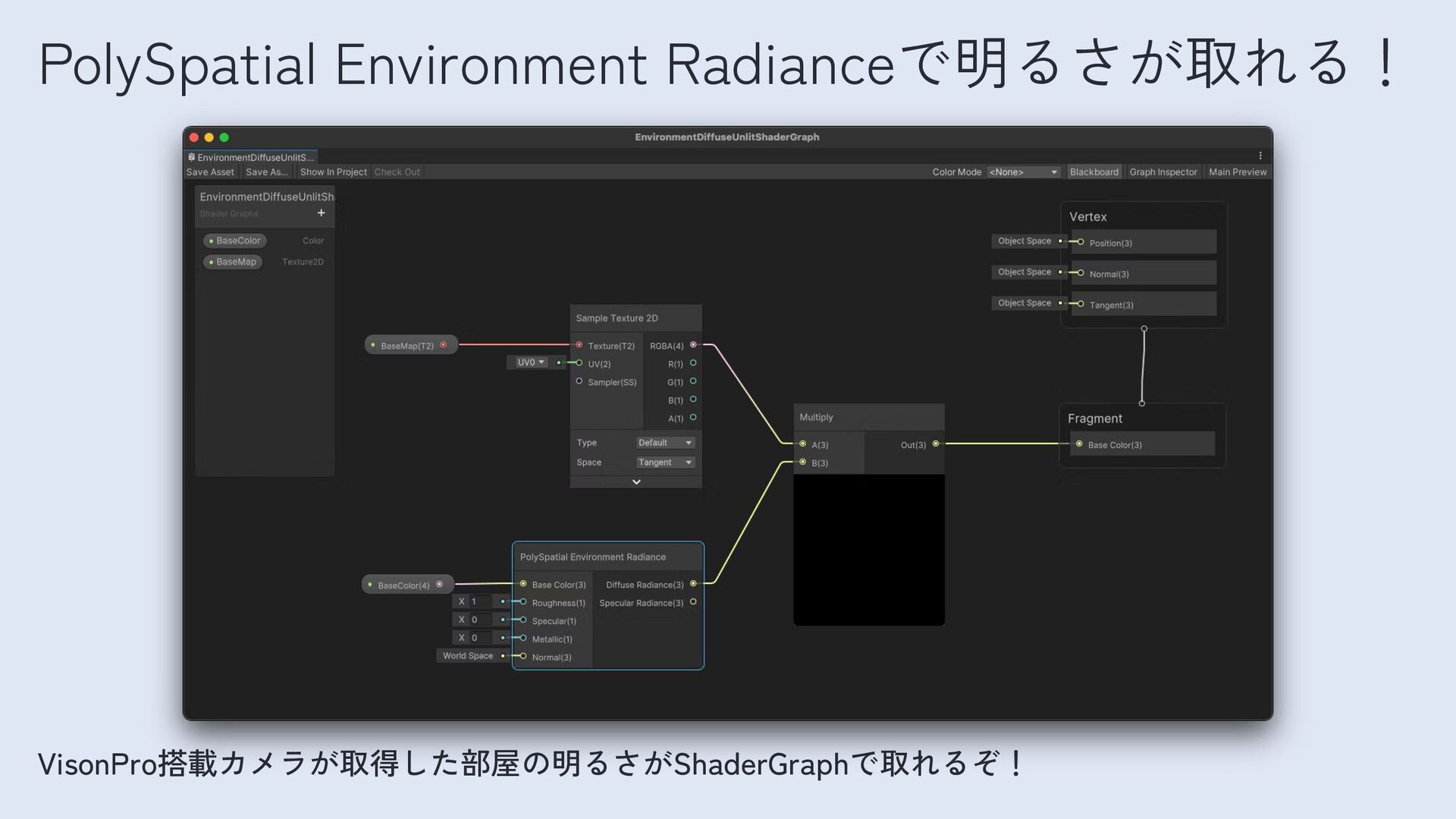
Task: Click the RGBA(4) output port
Action: coord(693,345)
